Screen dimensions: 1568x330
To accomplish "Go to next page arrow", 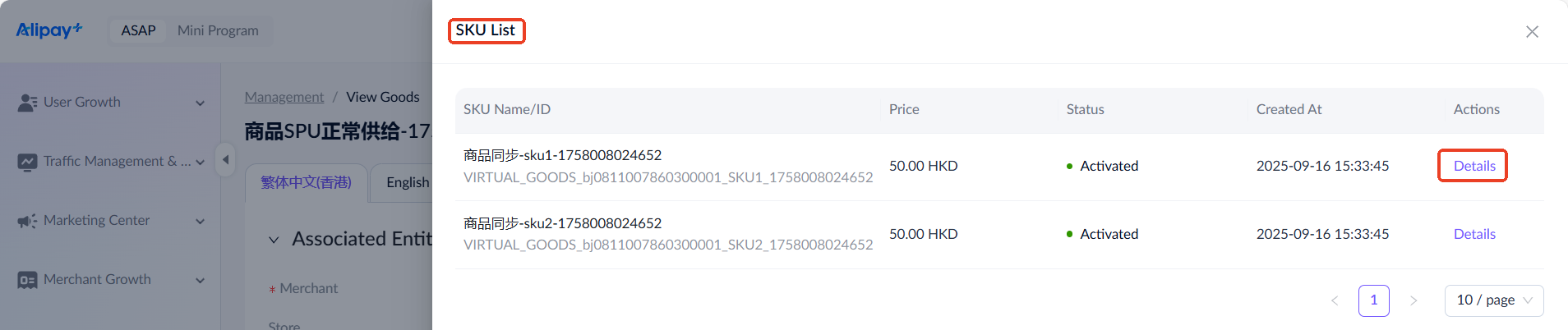I will pos(1414,300).
